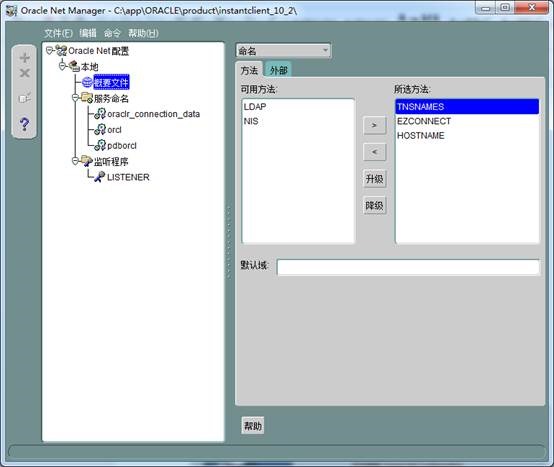Switch to the 外部 tab
This screenshot has width=554, height=467.
[278, 70]
